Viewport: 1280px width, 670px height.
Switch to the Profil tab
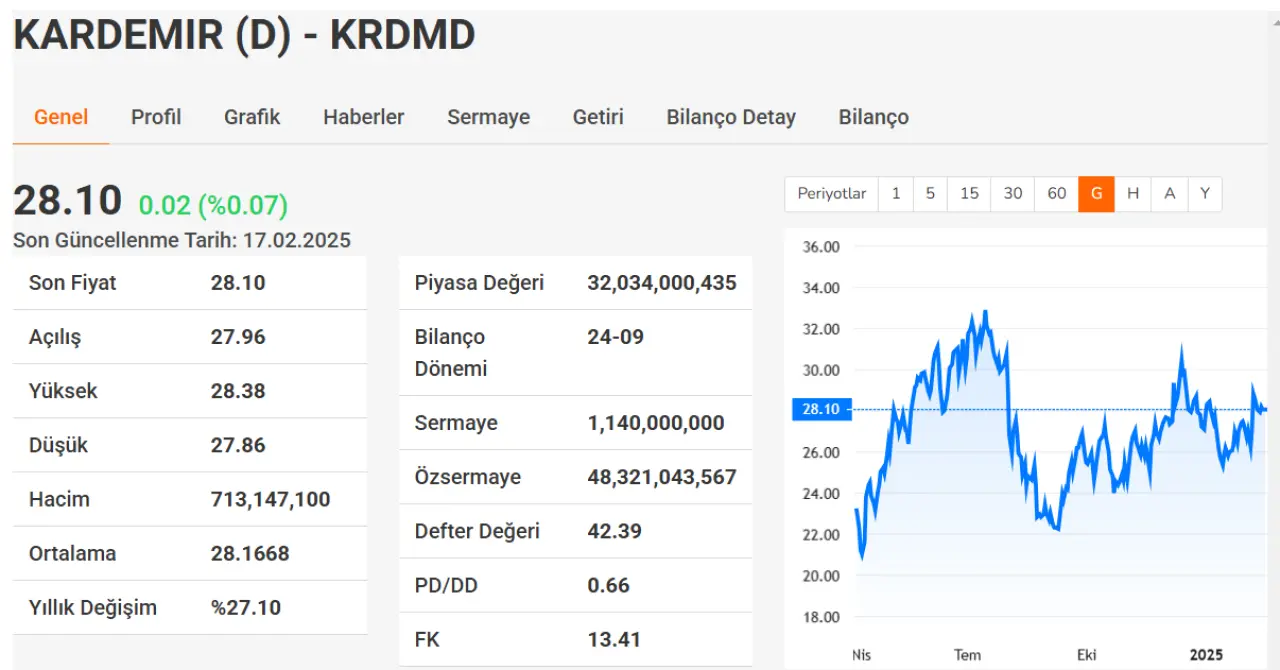[156, 117]
